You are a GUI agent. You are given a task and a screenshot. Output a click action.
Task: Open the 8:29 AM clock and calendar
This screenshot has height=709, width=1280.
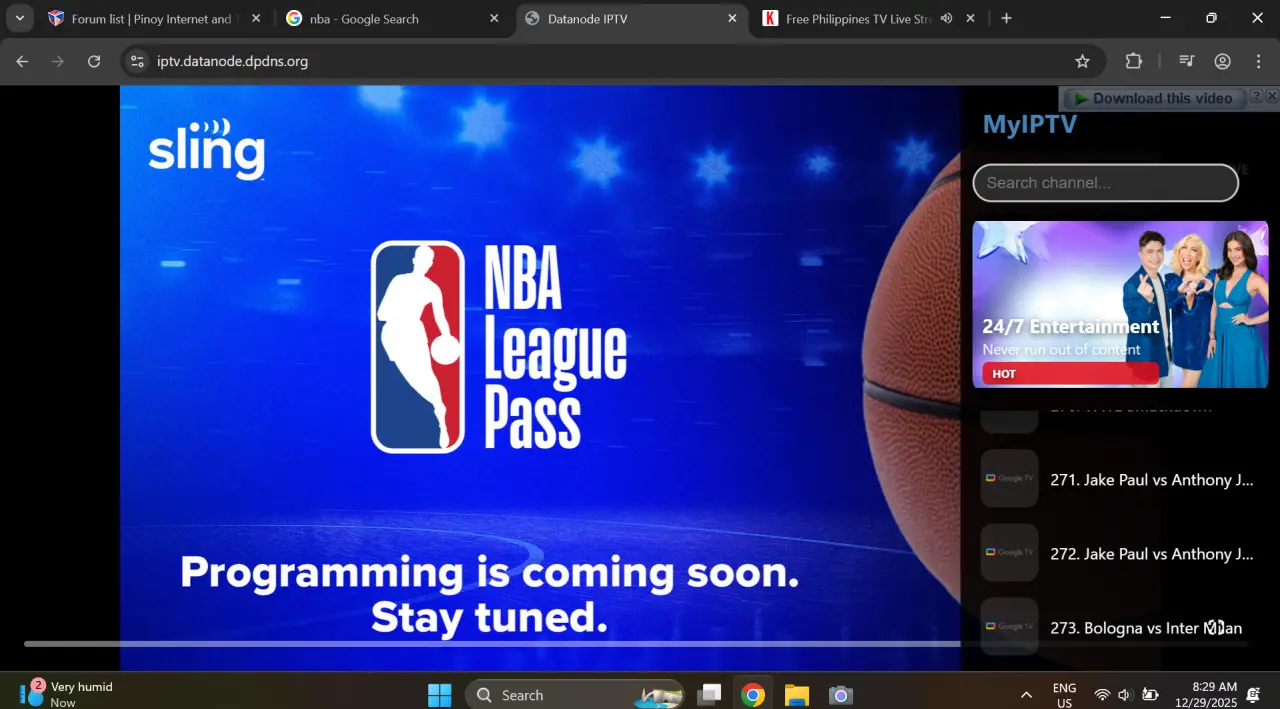(x=1207, y=695)
